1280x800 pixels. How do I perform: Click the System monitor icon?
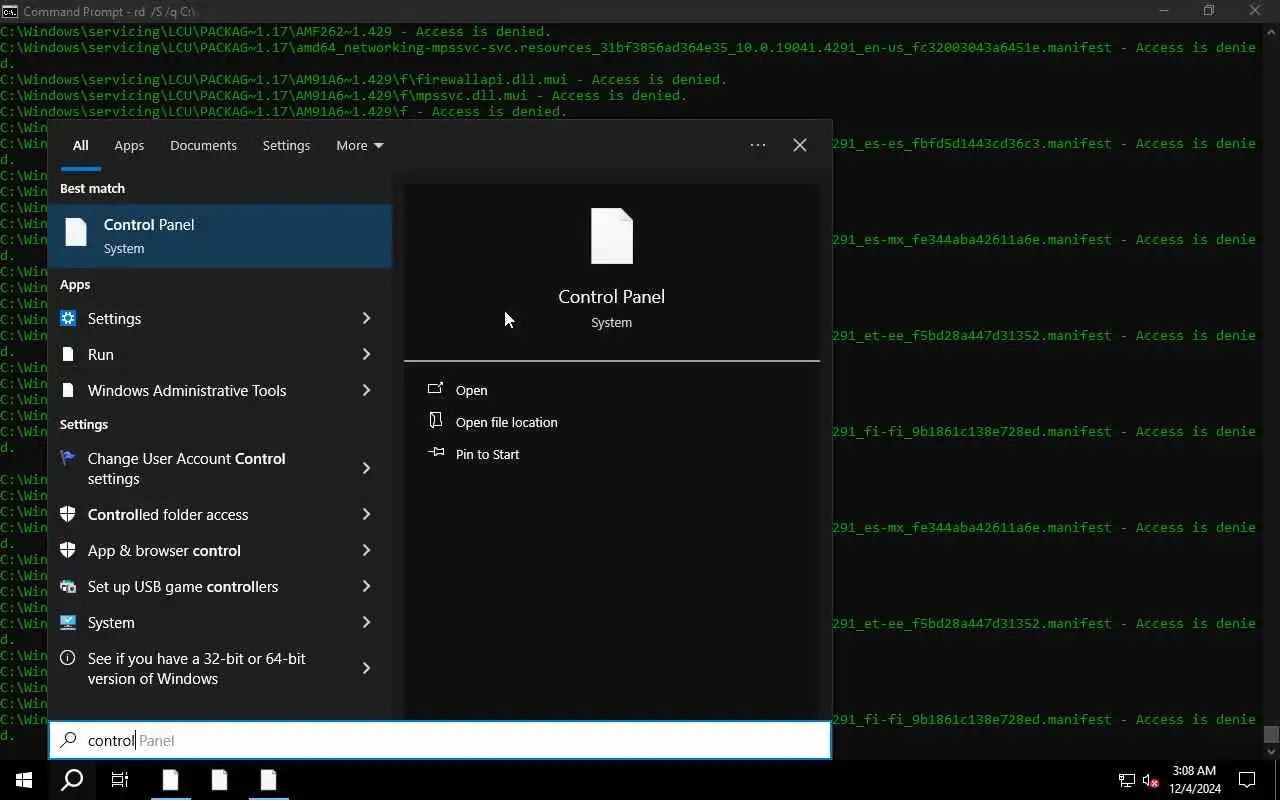[x=68, y=622]
